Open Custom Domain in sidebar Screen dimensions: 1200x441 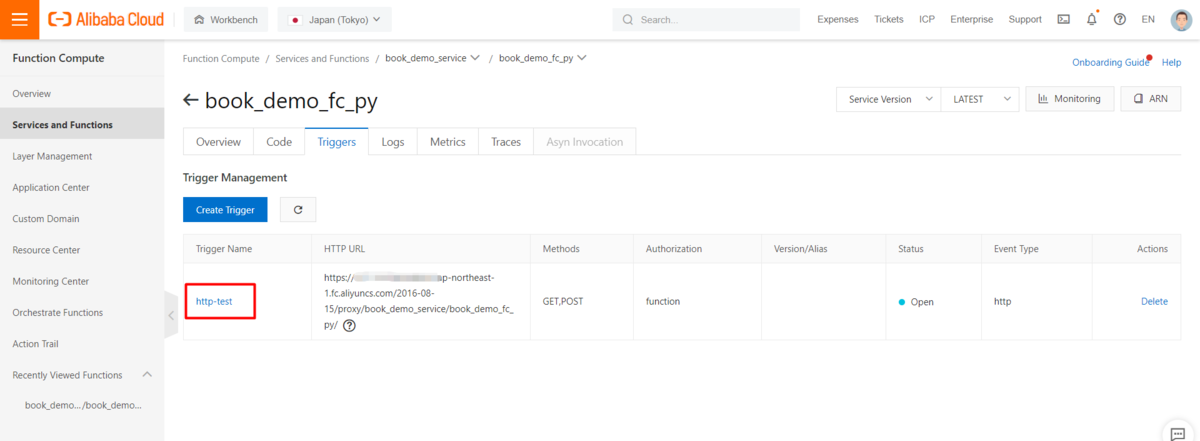click(82, 219)
